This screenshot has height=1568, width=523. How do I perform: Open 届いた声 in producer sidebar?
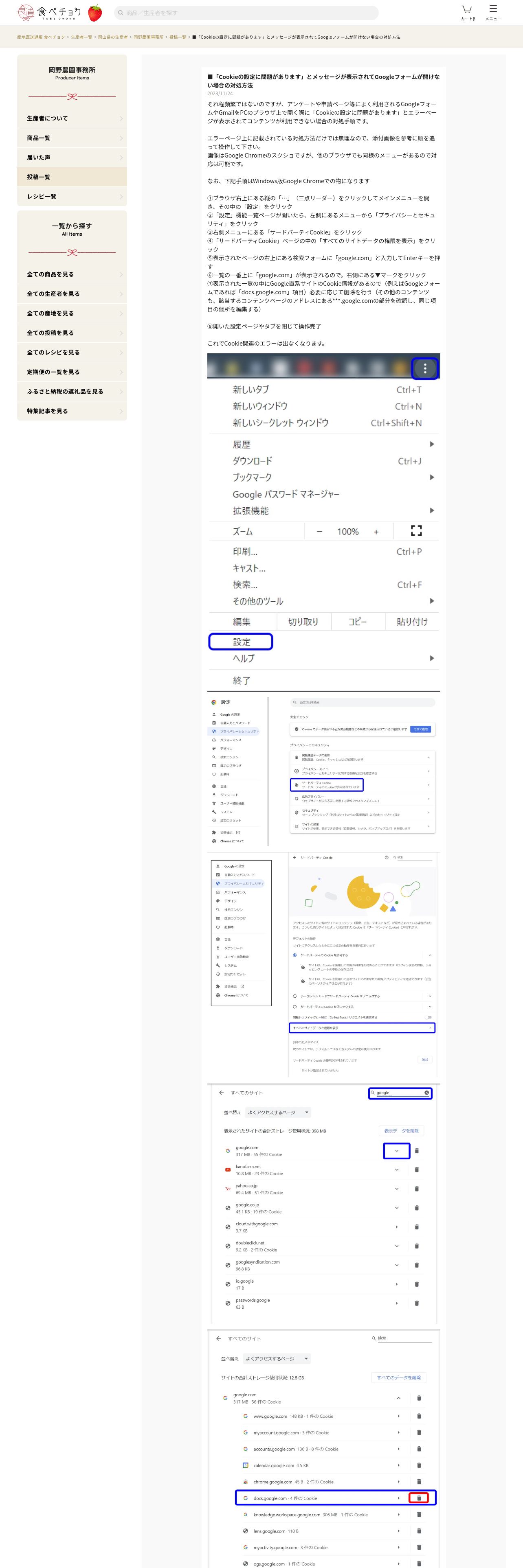click(72, 158)
